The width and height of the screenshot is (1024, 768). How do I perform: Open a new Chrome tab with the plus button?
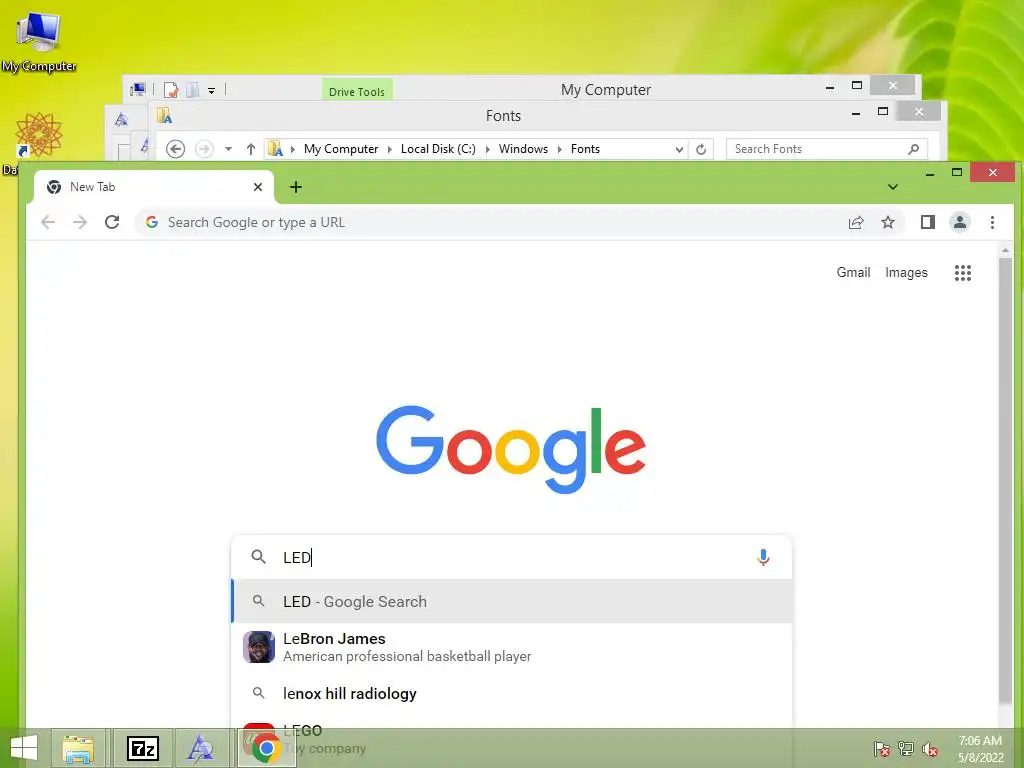click(x=296, y=187)
